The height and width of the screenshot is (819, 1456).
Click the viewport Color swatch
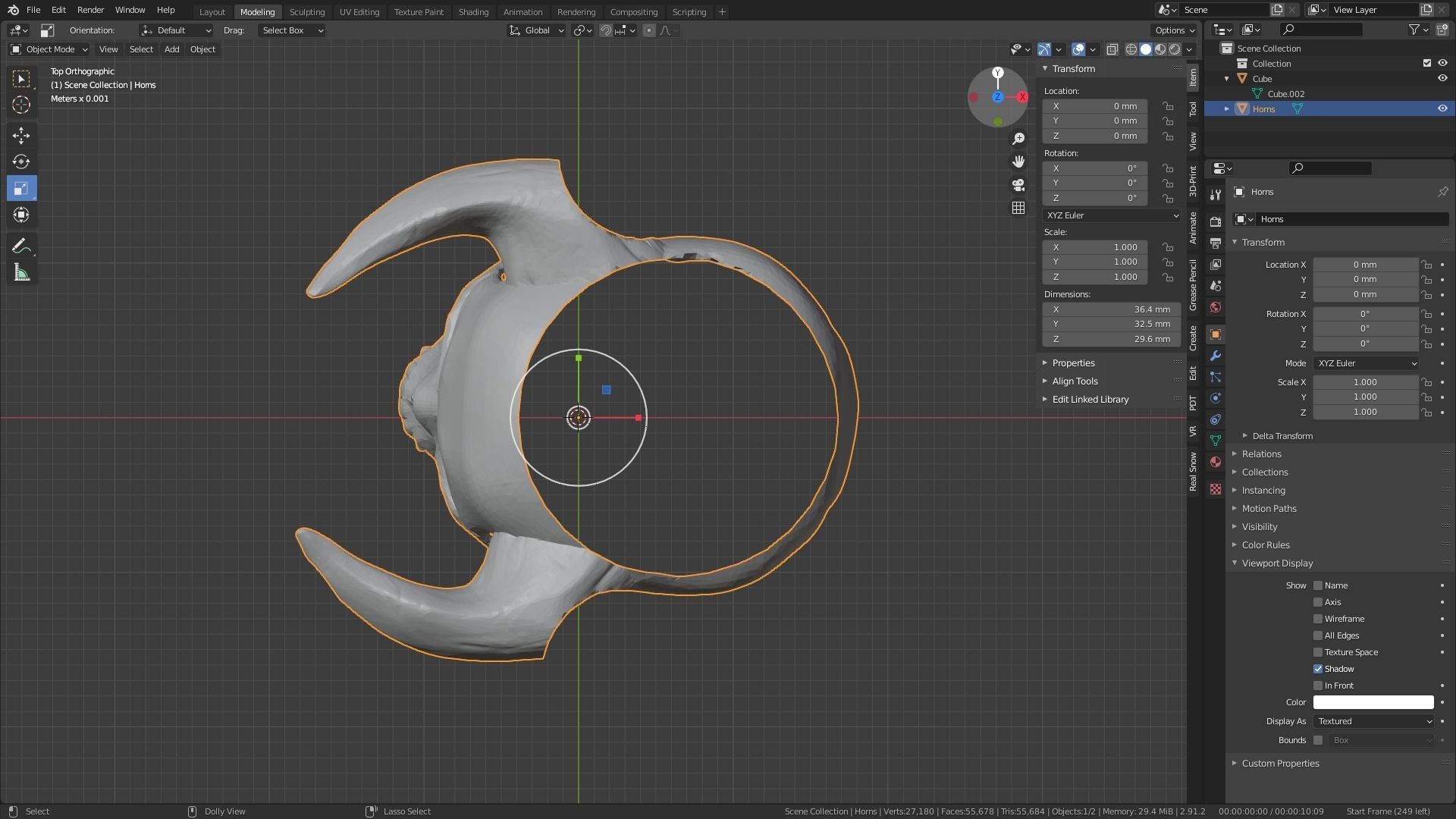pyautogui.click(x=1373, y=702)
